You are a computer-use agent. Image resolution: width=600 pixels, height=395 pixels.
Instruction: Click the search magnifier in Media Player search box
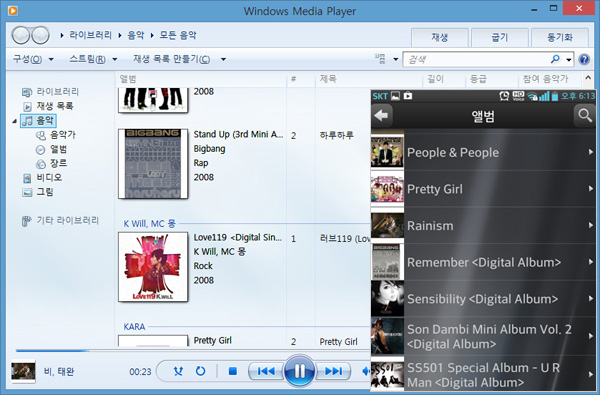coord(555,59)
